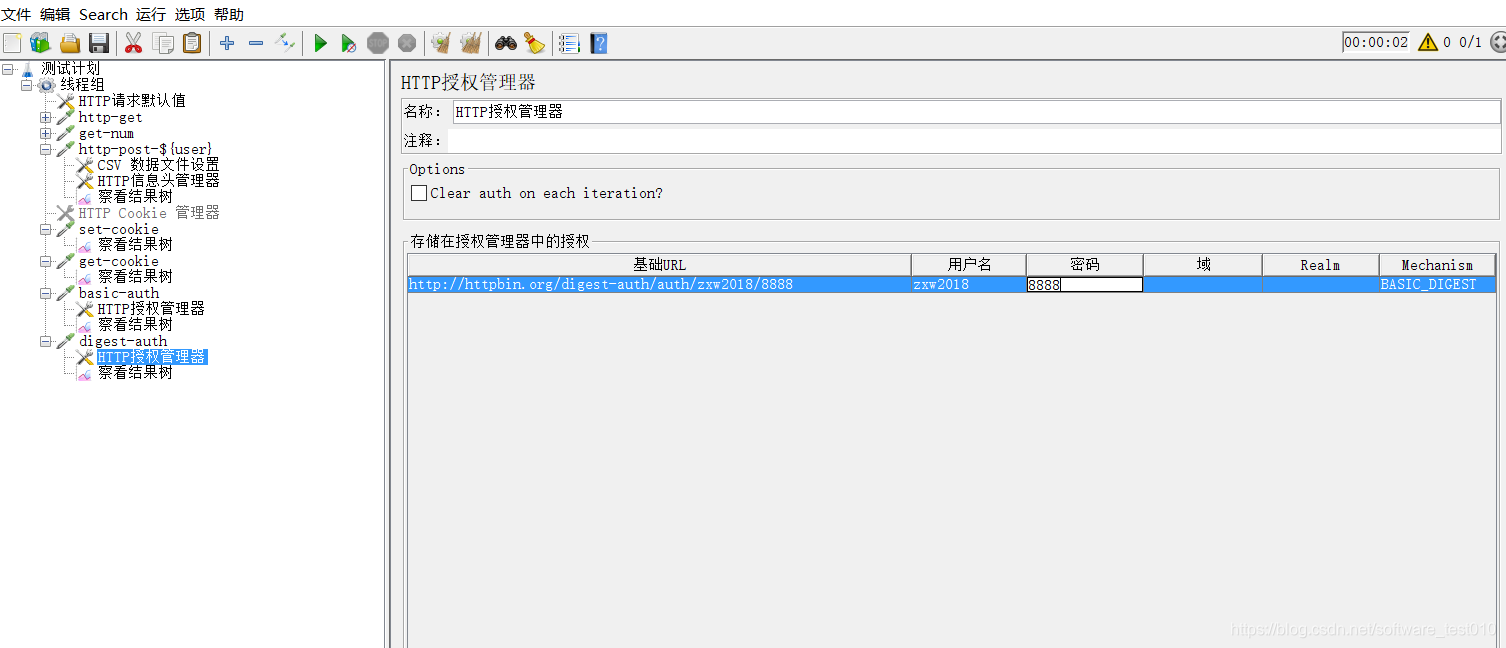
Task: Open the 文件 menu
Action: coord(17,14)
